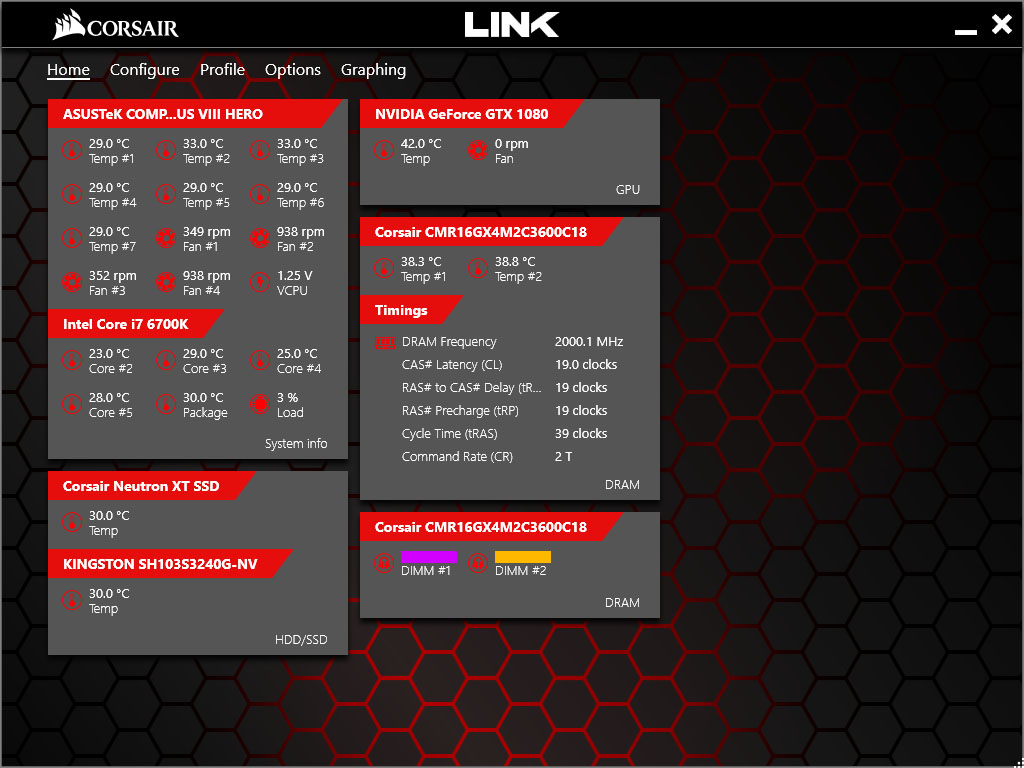
Task: Click the Temp #4 thermometer icon
Action: pos(72,195)
